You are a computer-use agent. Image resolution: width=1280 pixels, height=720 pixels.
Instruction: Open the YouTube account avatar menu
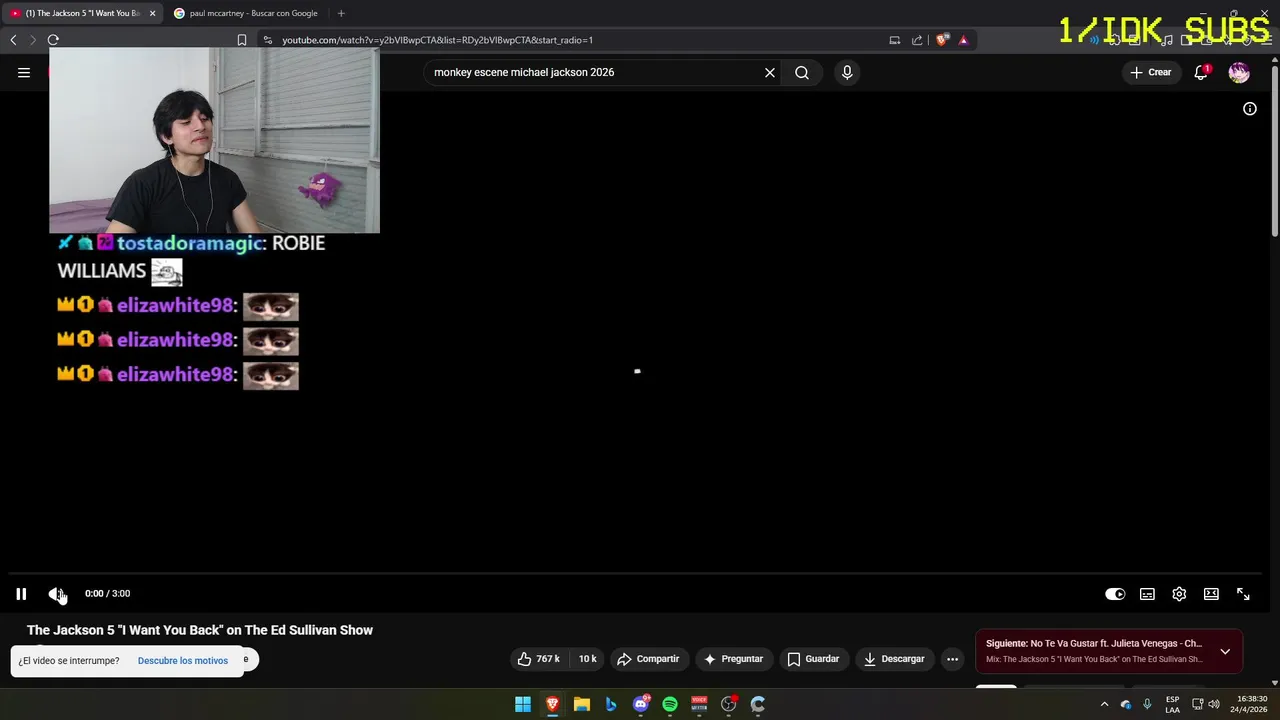click(x=1239, y=72)
